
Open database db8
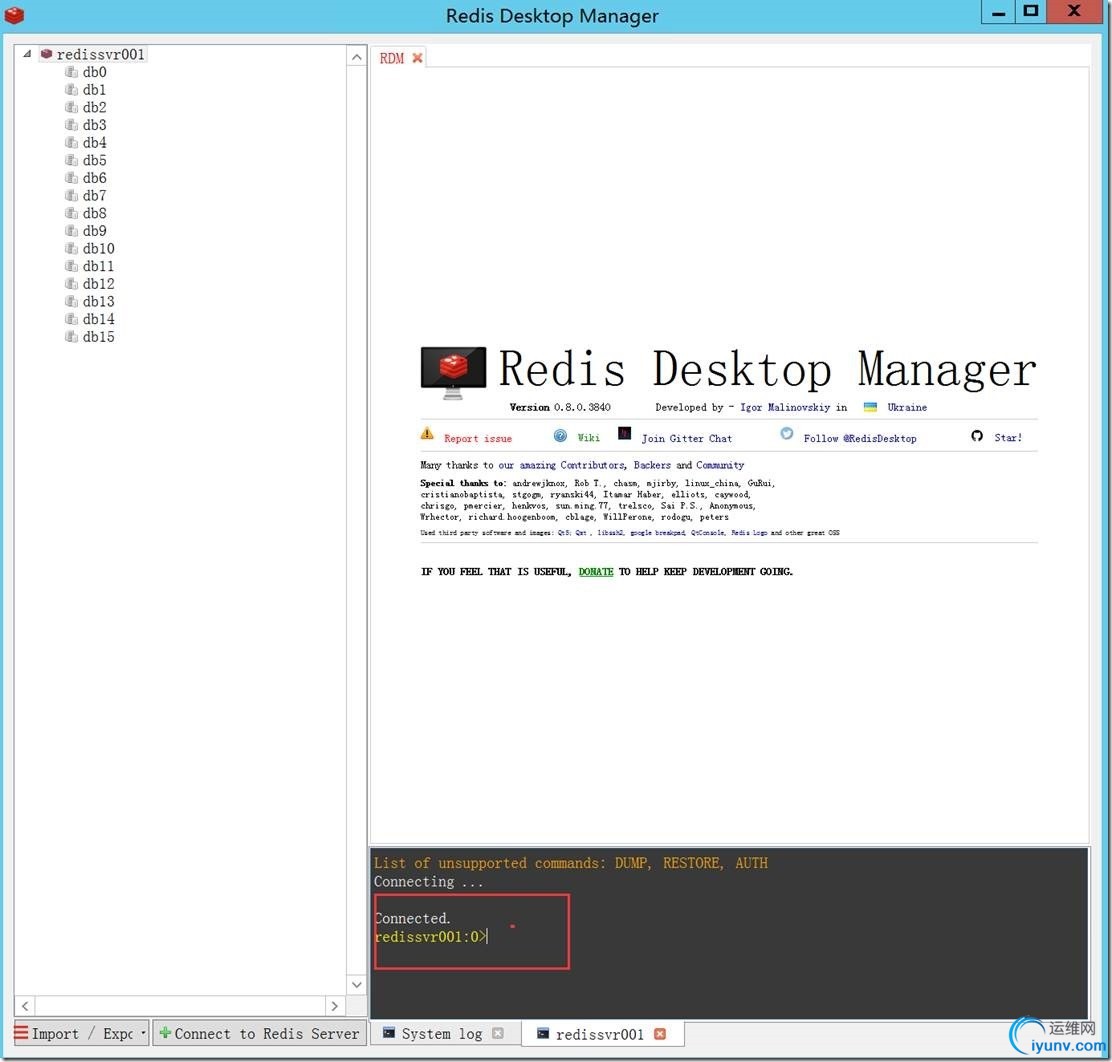pyautogui.click(x=94, y=213)
